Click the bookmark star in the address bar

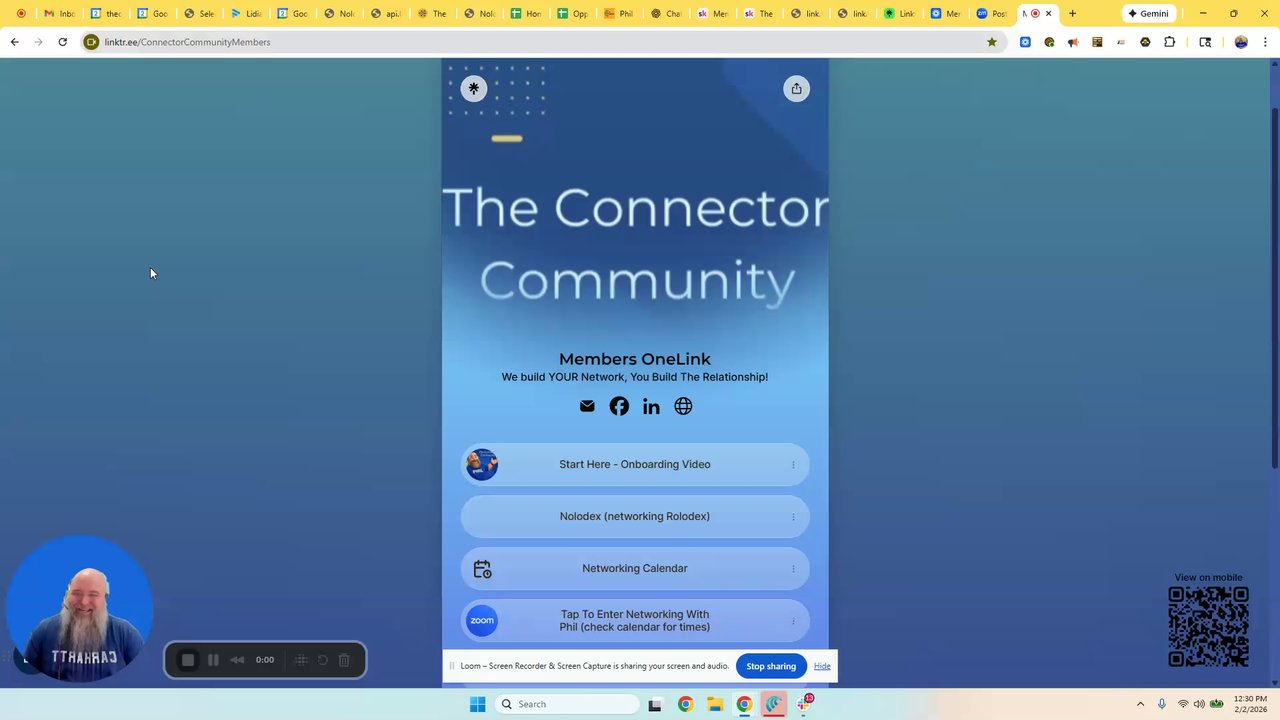point(992,42)
